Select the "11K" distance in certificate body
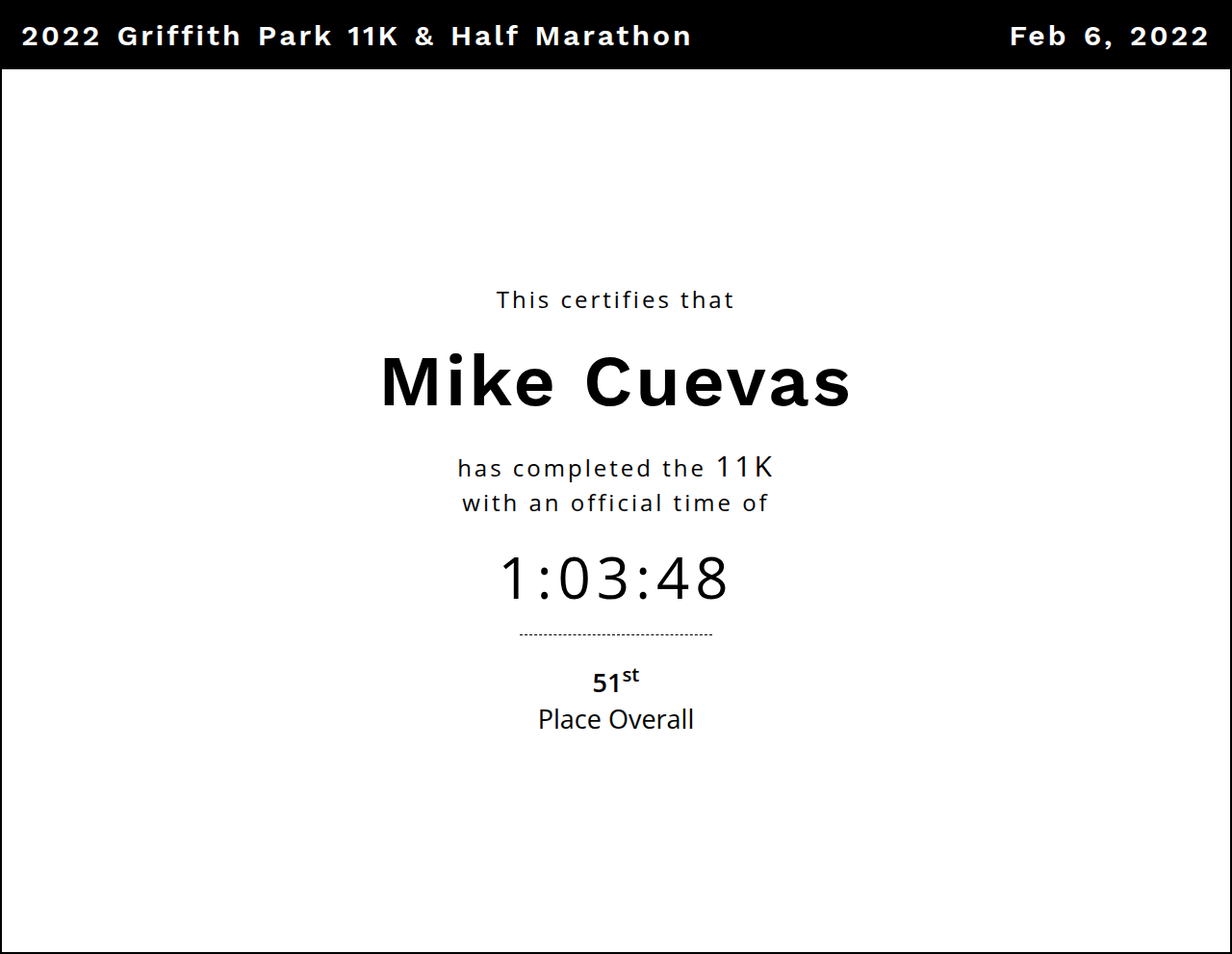Viewport: 1232px width, 954px height. tap(745, 467)
